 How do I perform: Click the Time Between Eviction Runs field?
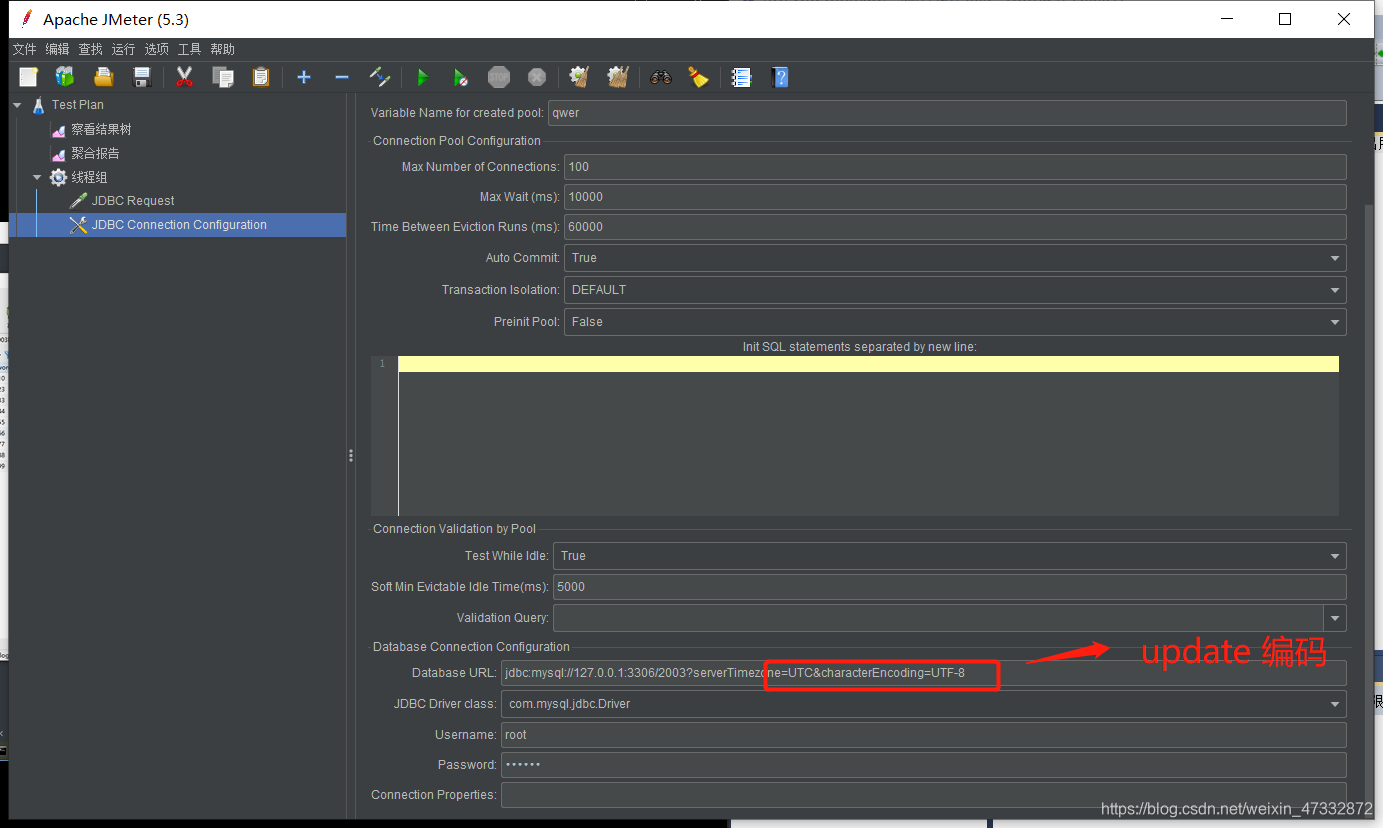pos(955,227)
